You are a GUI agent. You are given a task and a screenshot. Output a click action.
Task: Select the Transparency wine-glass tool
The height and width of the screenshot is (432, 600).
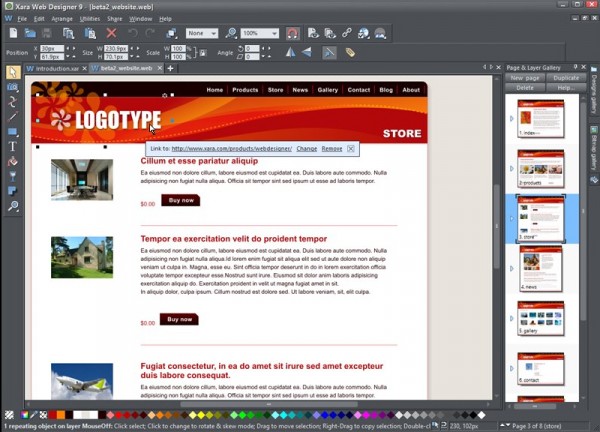pyautogui.click(x=13, y=176)
